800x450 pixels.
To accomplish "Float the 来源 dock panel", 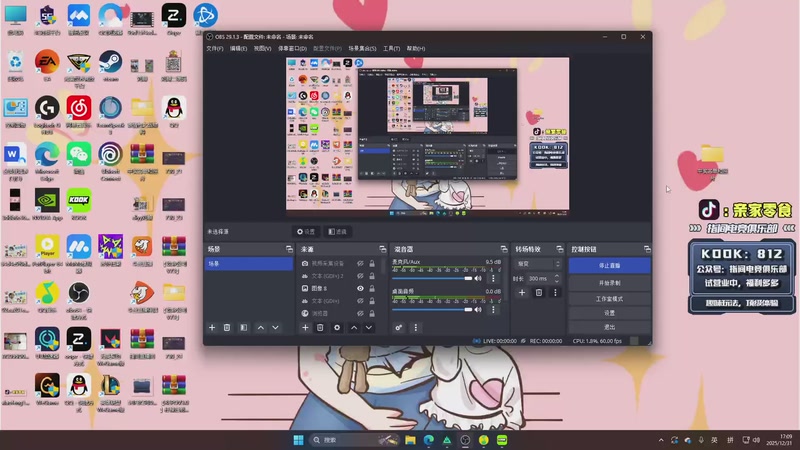I will (383, 249).
